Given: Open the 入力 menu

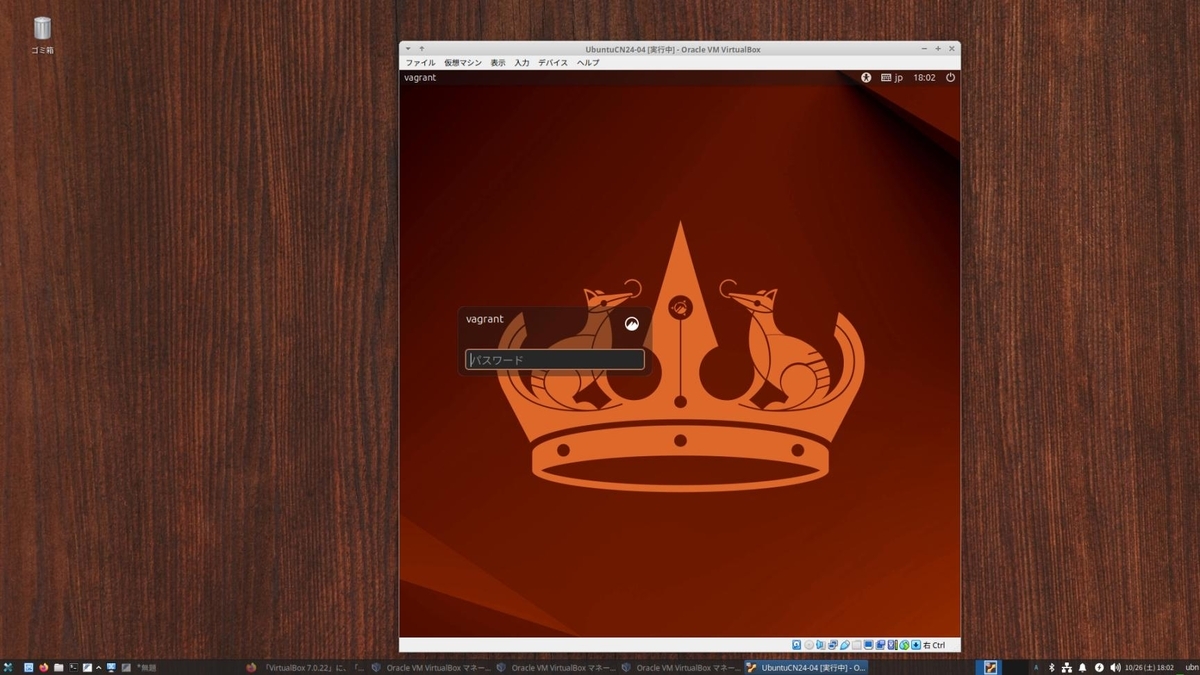Looking at the screenshot, I should tap(522, 62).
